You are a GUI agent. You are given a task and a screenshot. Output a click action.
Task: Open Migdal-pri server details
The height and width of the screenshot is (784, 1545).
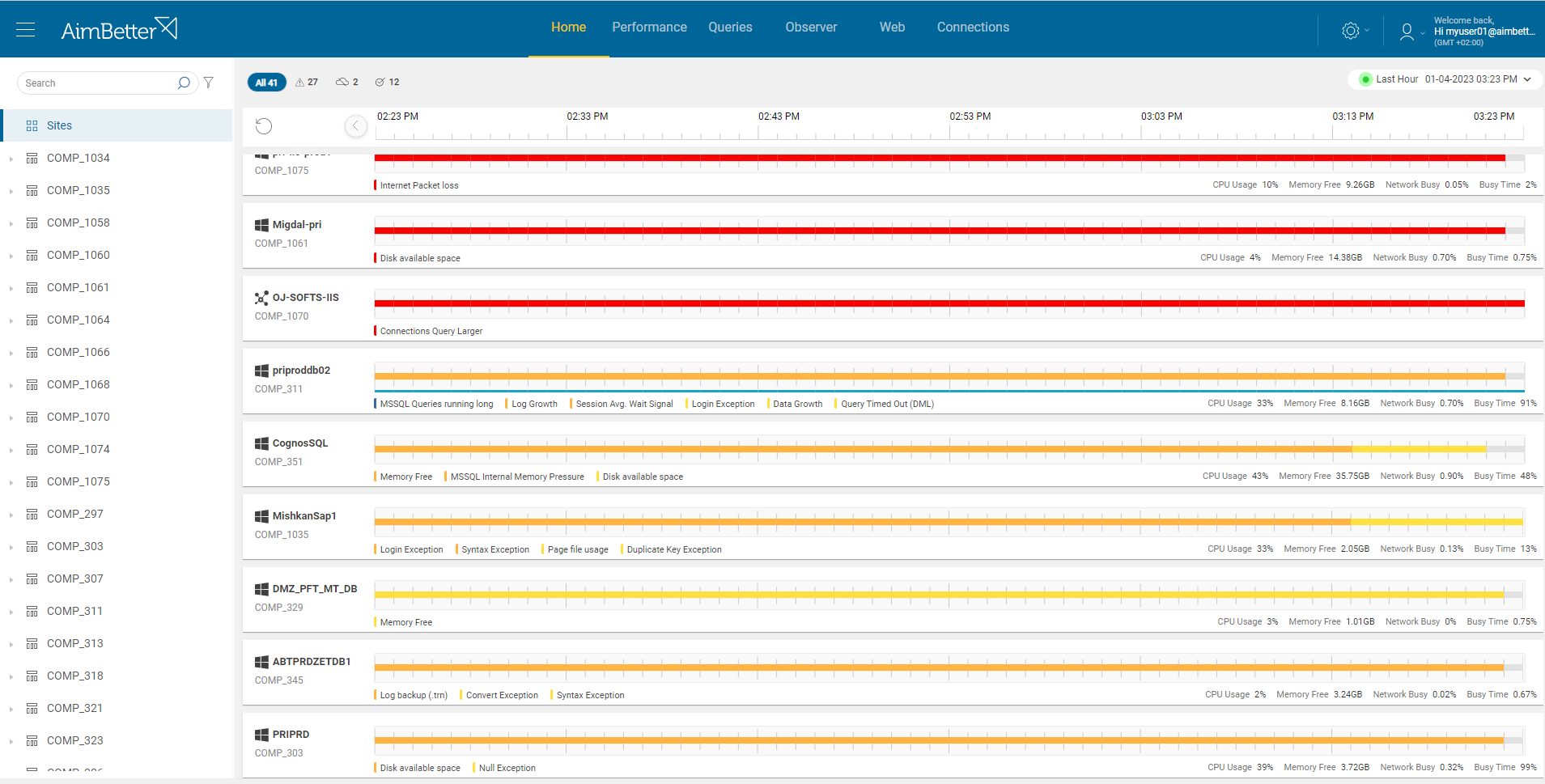(x=296, y=225)
